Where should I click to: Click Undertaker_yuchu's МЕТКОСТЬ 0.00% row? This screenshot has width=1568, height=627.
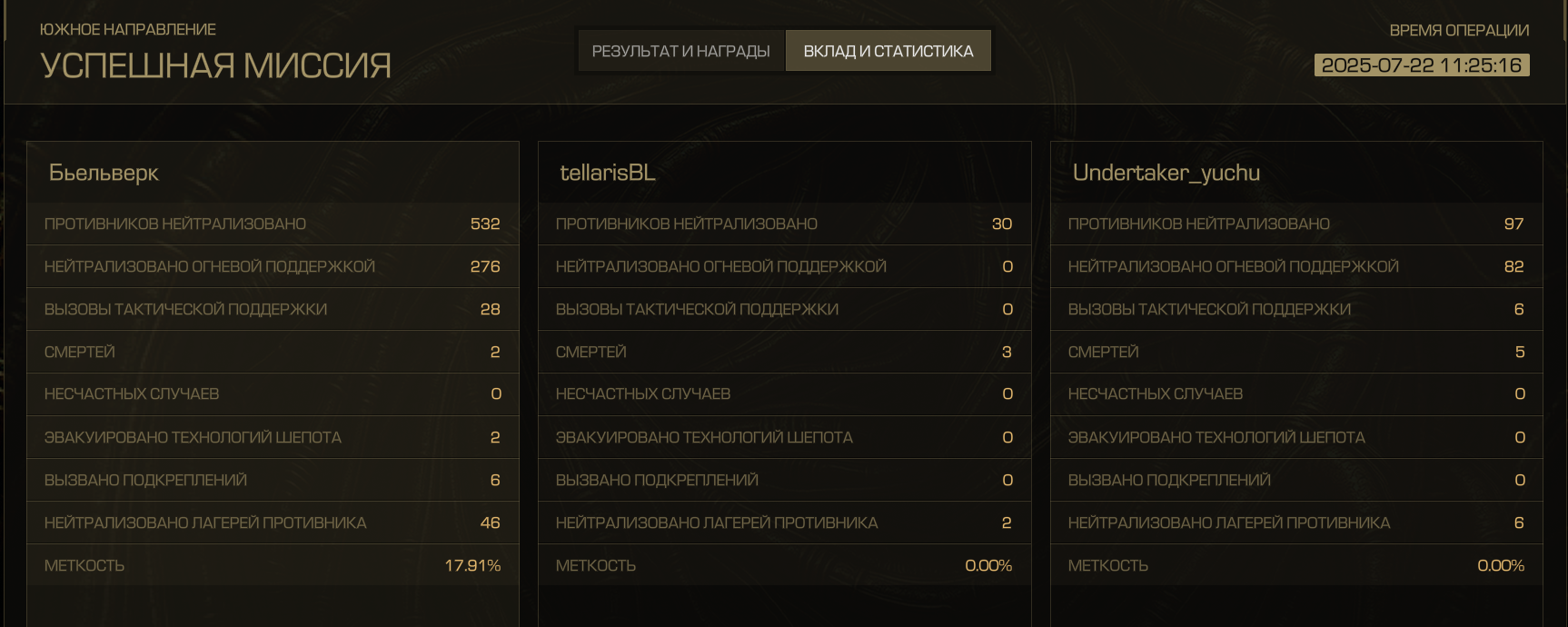tap(1296, 565)
